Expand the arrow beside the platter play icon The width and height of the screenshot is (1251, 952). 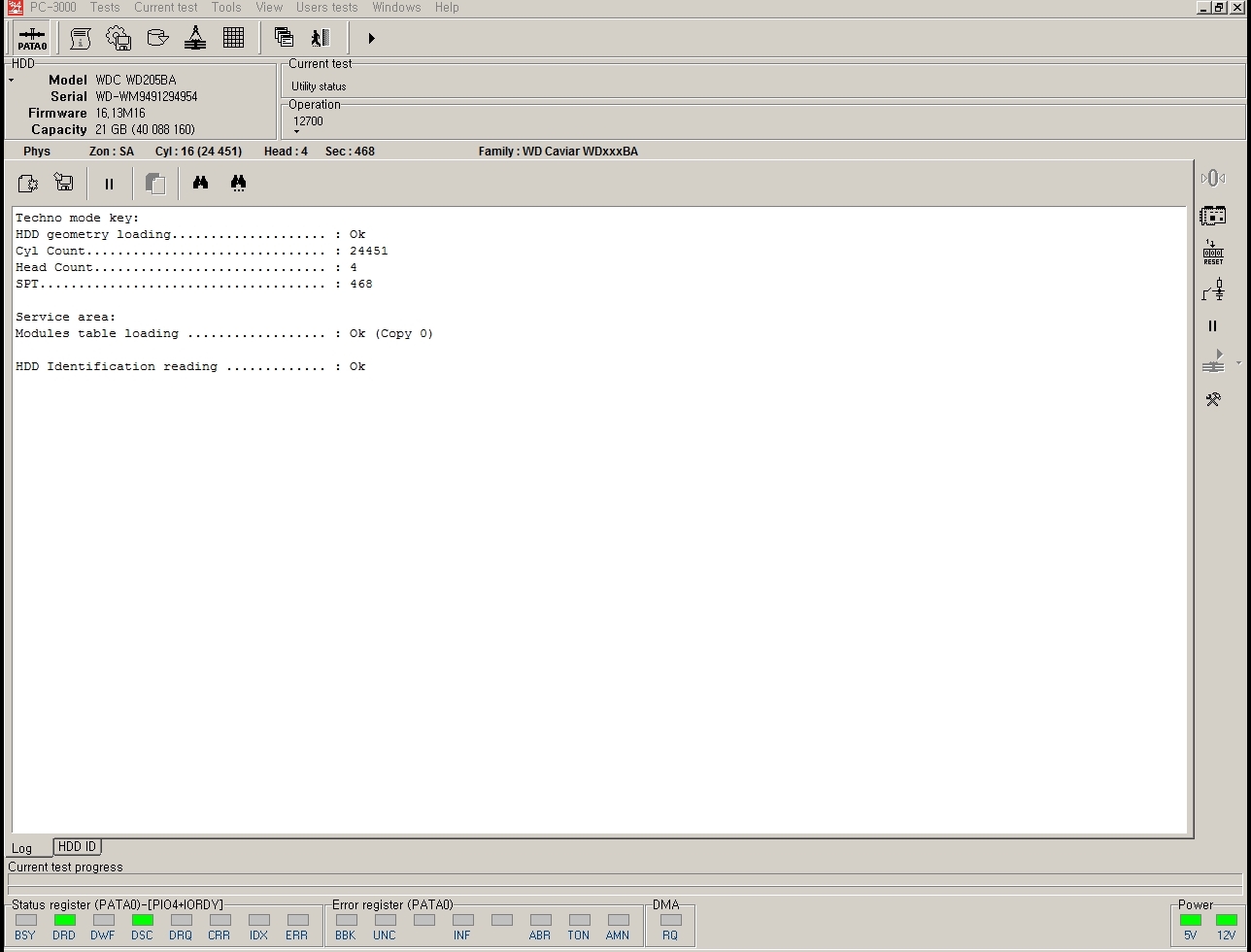(1238, 363)
